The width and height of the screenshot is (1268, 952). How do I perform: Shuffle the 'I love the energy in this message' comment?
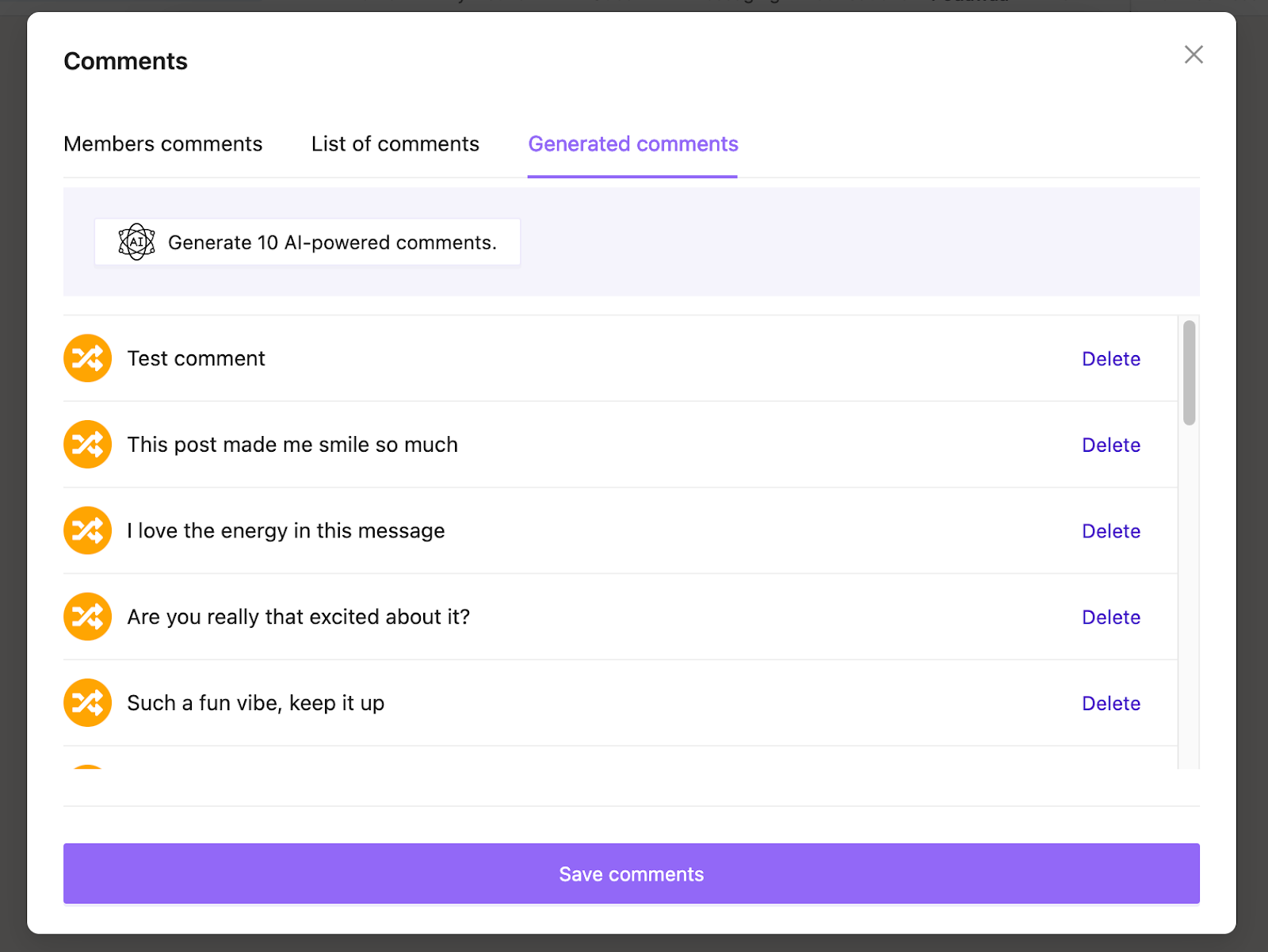(87, 530)
